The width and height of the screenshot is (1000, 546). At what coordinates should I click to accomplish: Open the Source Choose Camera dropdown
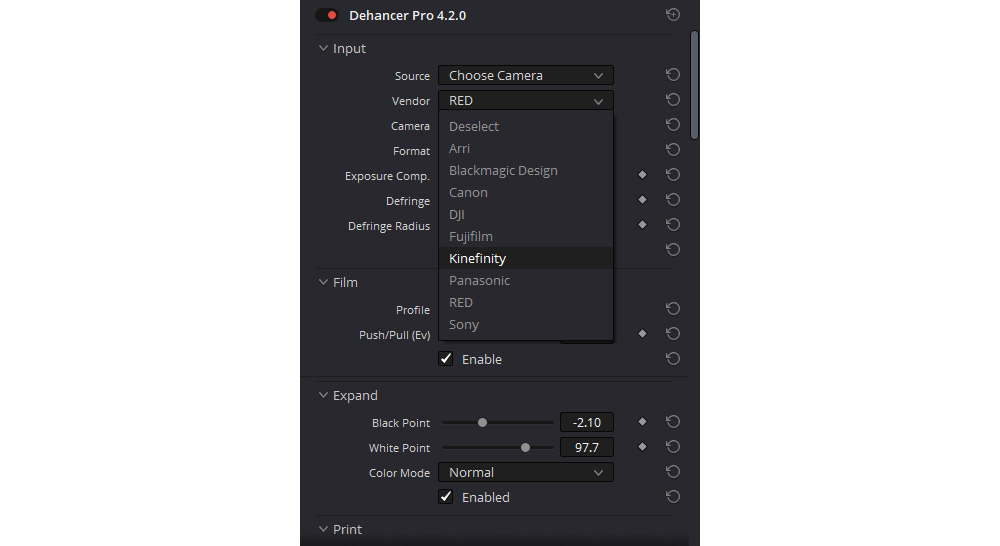[526, 75]
